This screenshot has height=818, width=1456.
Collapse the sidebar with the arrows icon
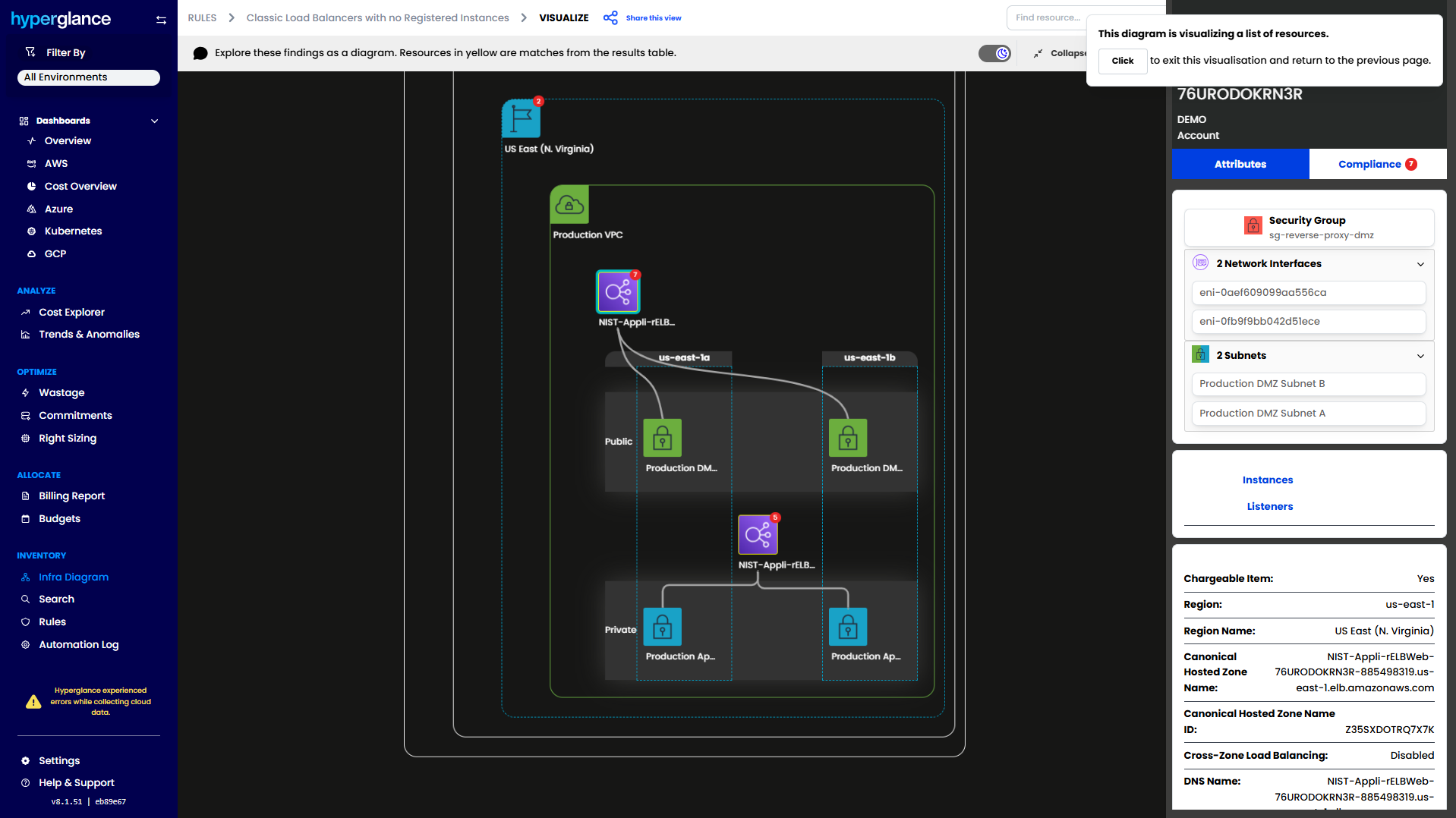[x=161, y=20]
